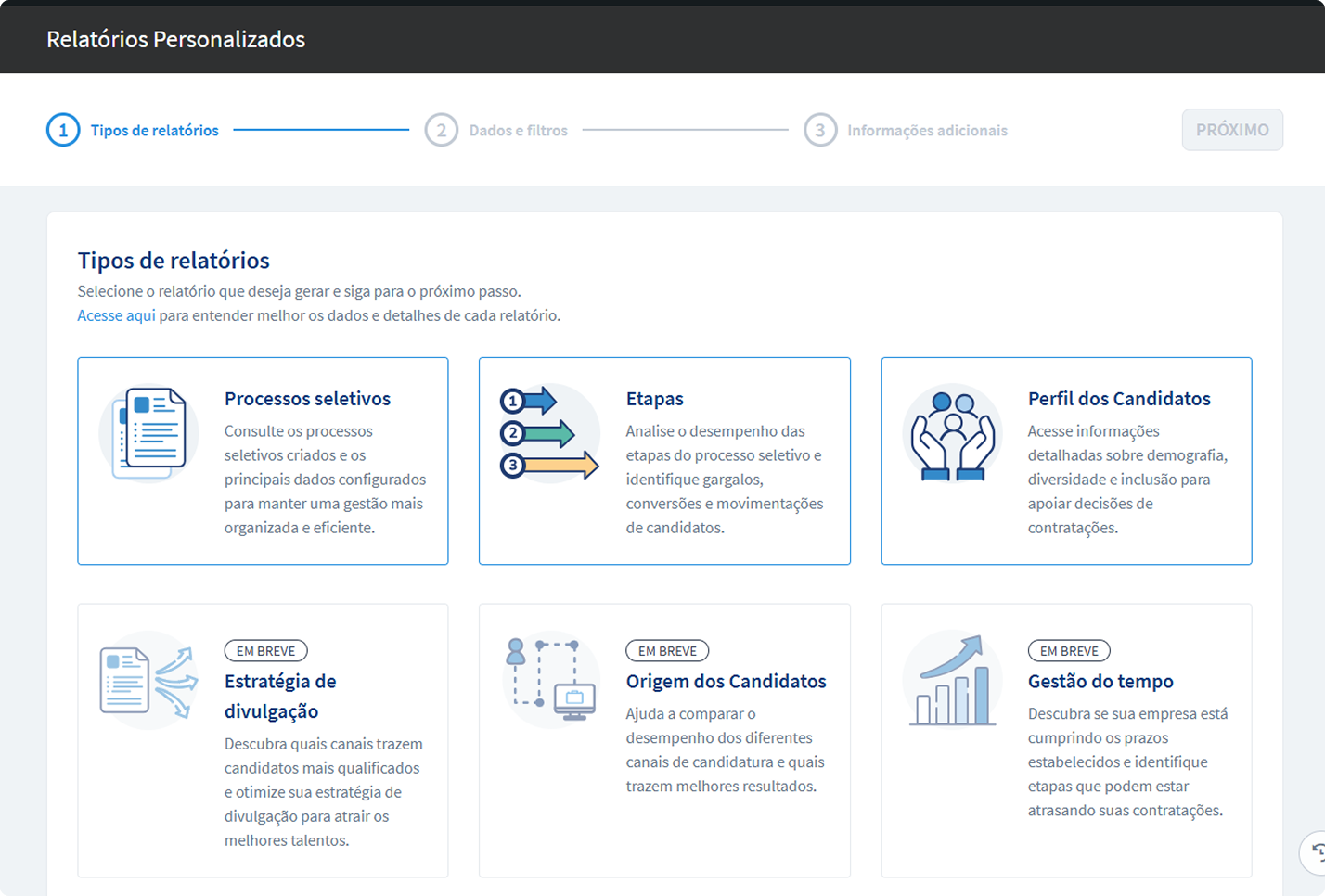Screen dimensions: 1325x896
Task: Select step 3 circle in the stepper
Action: tap(820, 131)
